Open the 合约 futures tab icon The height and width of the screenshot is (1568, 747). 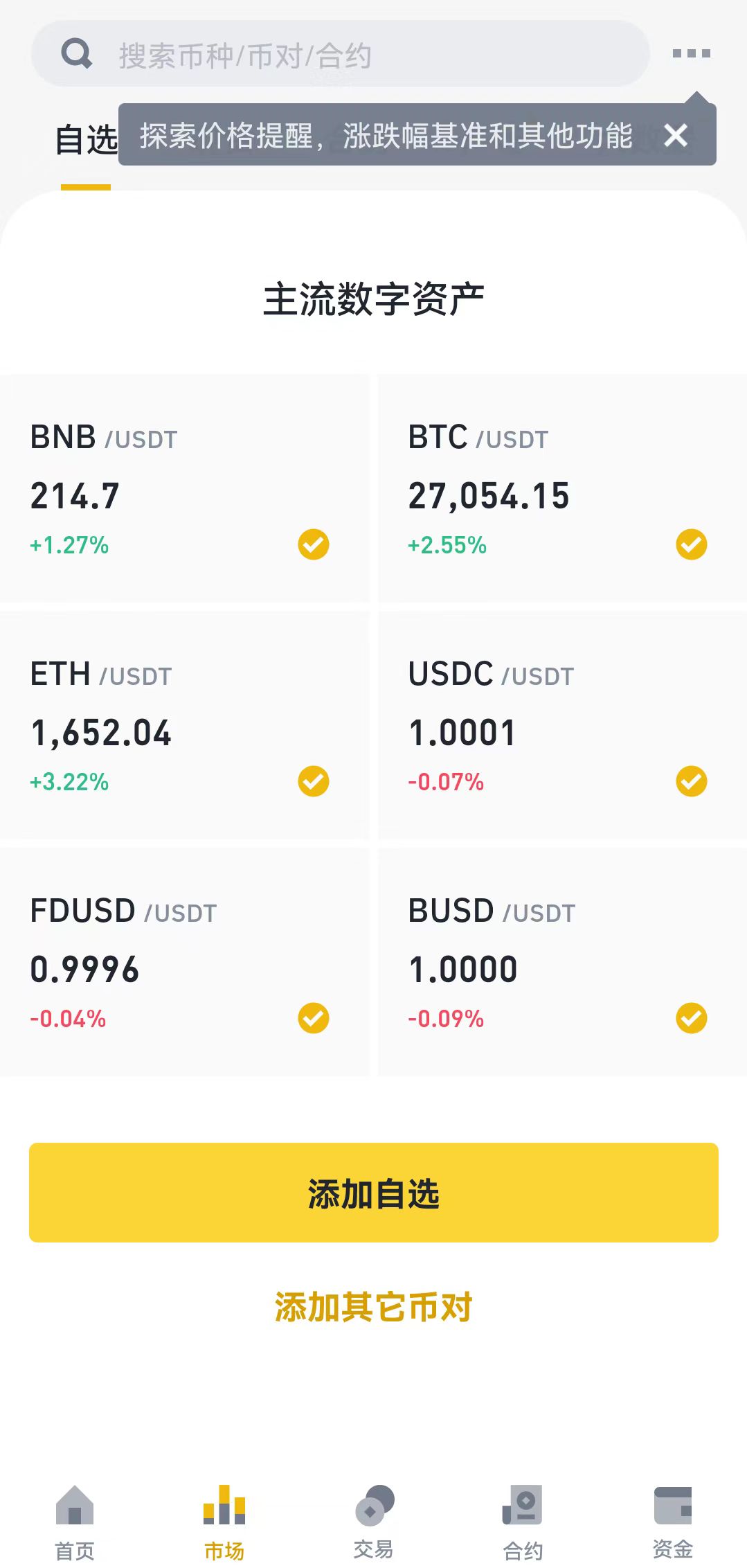[523, 1506]
